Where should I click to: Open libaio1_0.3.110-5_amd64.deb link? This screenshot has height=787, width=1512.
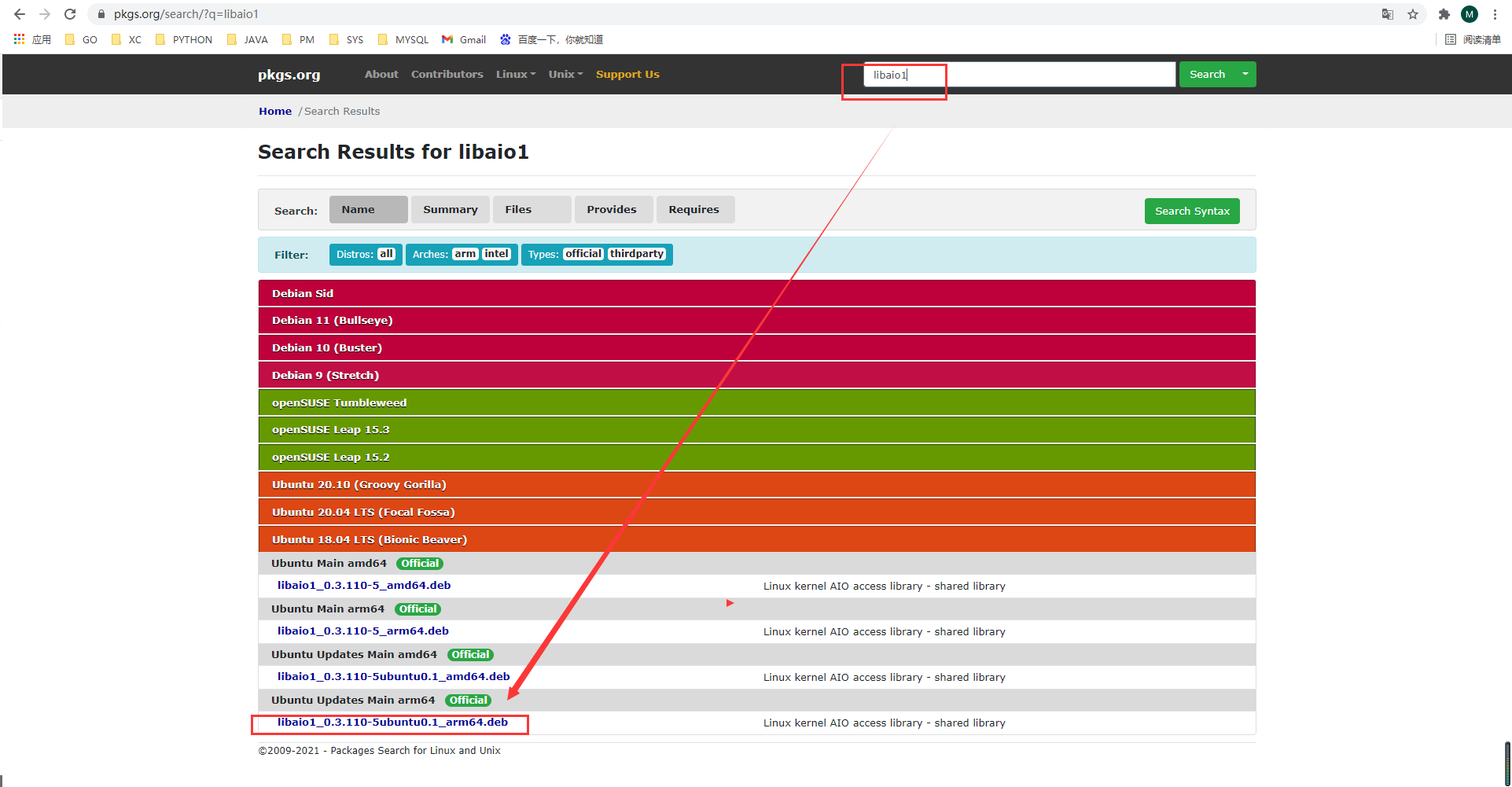coord(364,585)
